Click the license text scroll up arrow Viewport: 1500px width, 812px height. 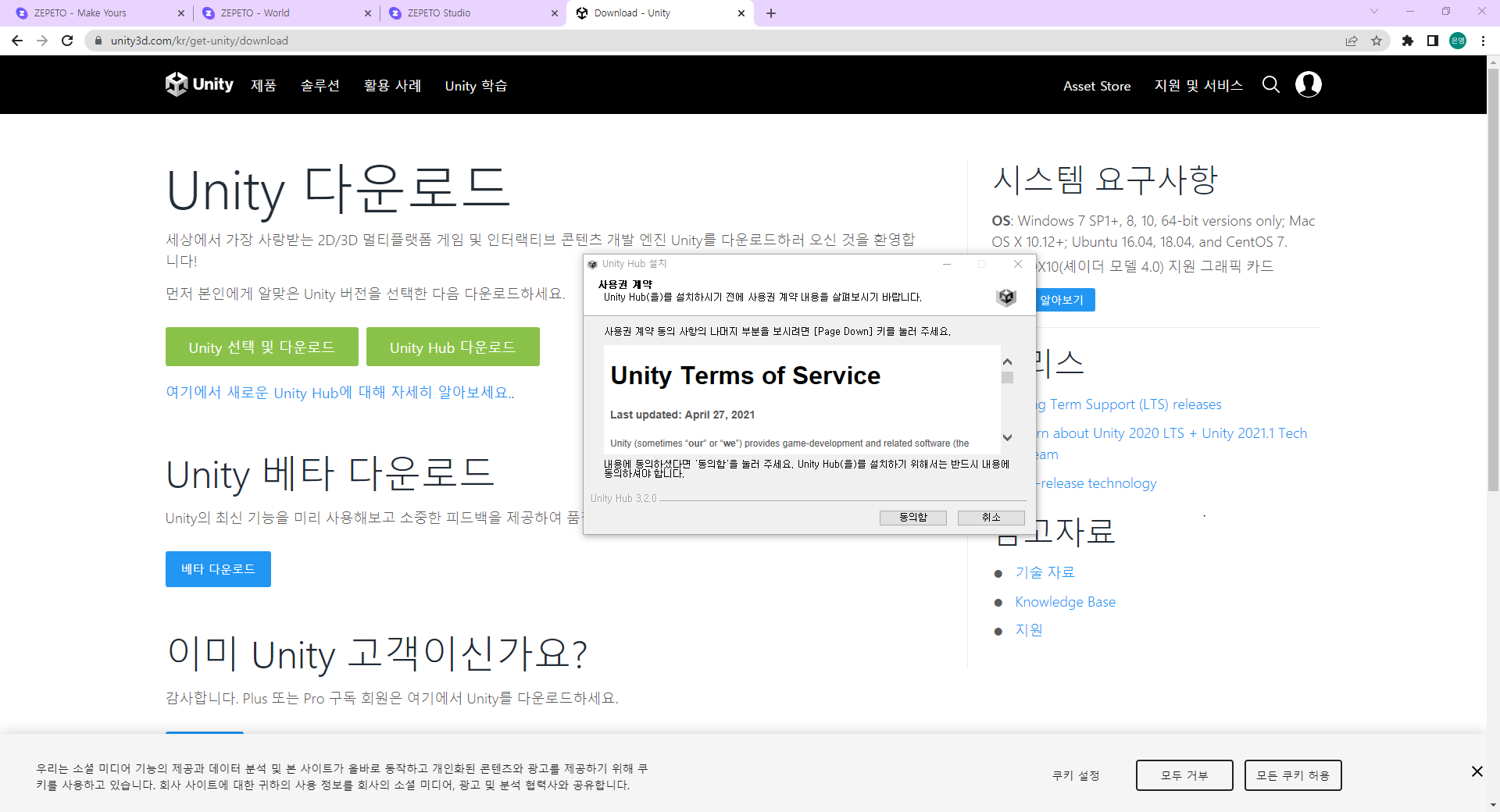click(1007, 361)
